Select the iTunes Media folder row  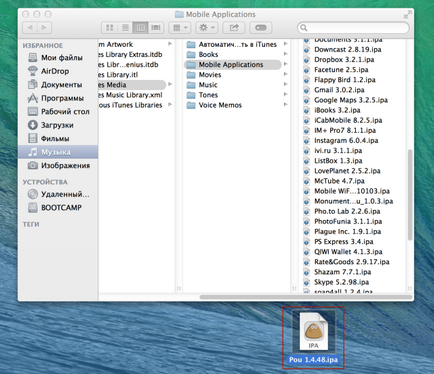coord(132,85)
